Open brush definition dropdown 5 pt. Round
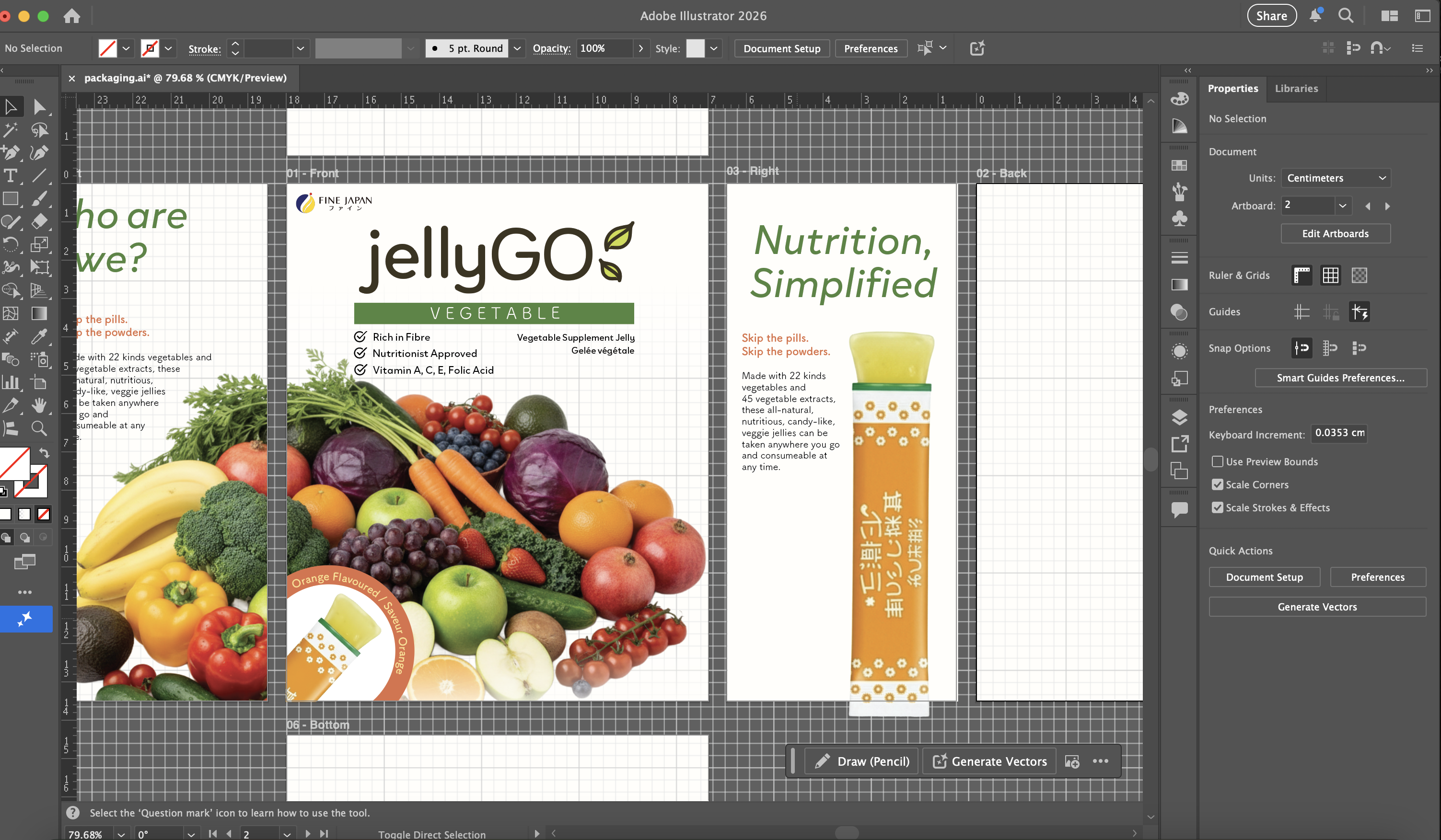1441x840 pixels. point(517,48)
